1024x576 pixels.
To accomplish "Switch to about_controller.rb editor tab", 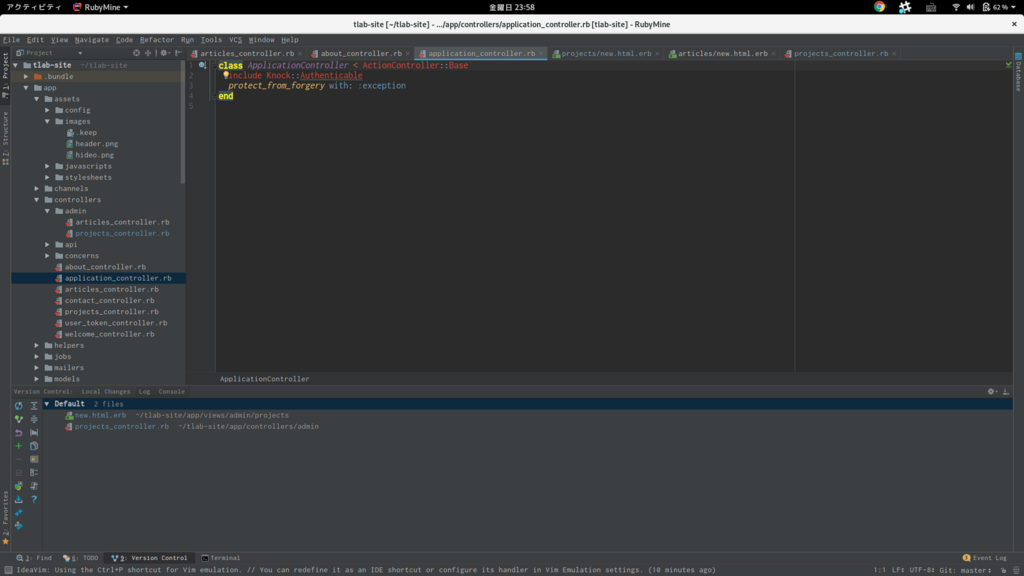I will 360,54.
